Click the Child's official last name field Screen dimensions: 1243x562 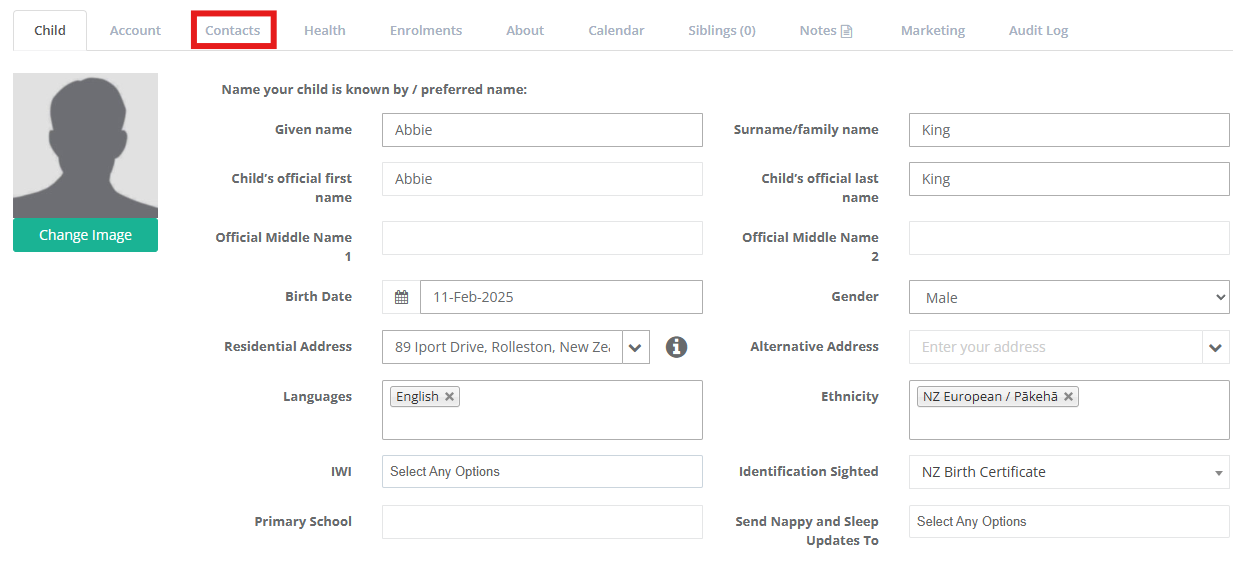click(1069, 179)
